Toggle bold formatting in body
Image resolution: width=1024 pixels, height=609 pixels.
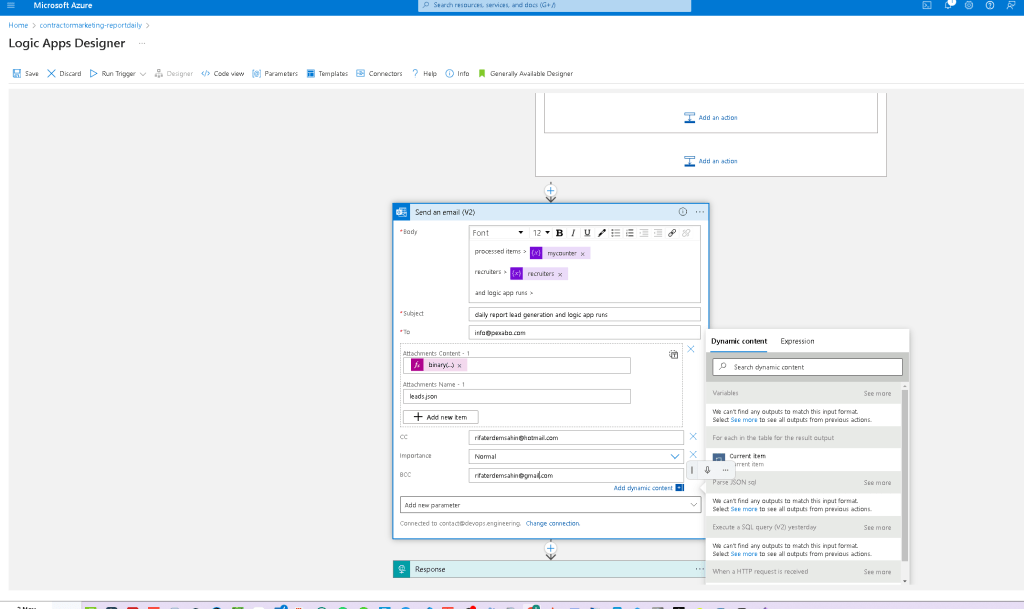pos(559,233)
